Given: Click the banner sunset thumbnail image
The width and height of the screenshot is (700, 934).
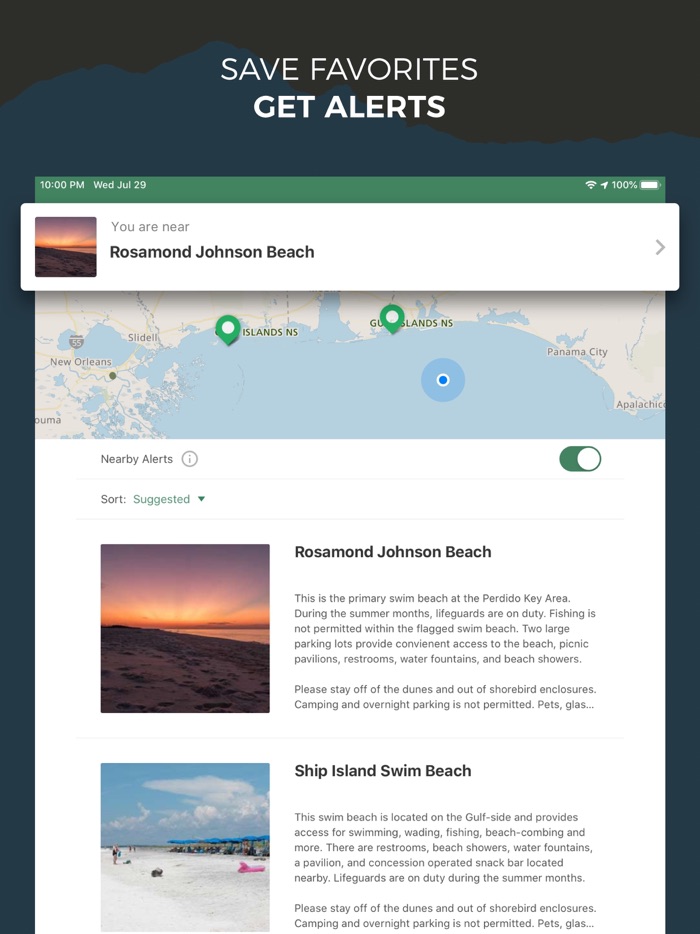Looking at the screenshot, I should (66, 247).
